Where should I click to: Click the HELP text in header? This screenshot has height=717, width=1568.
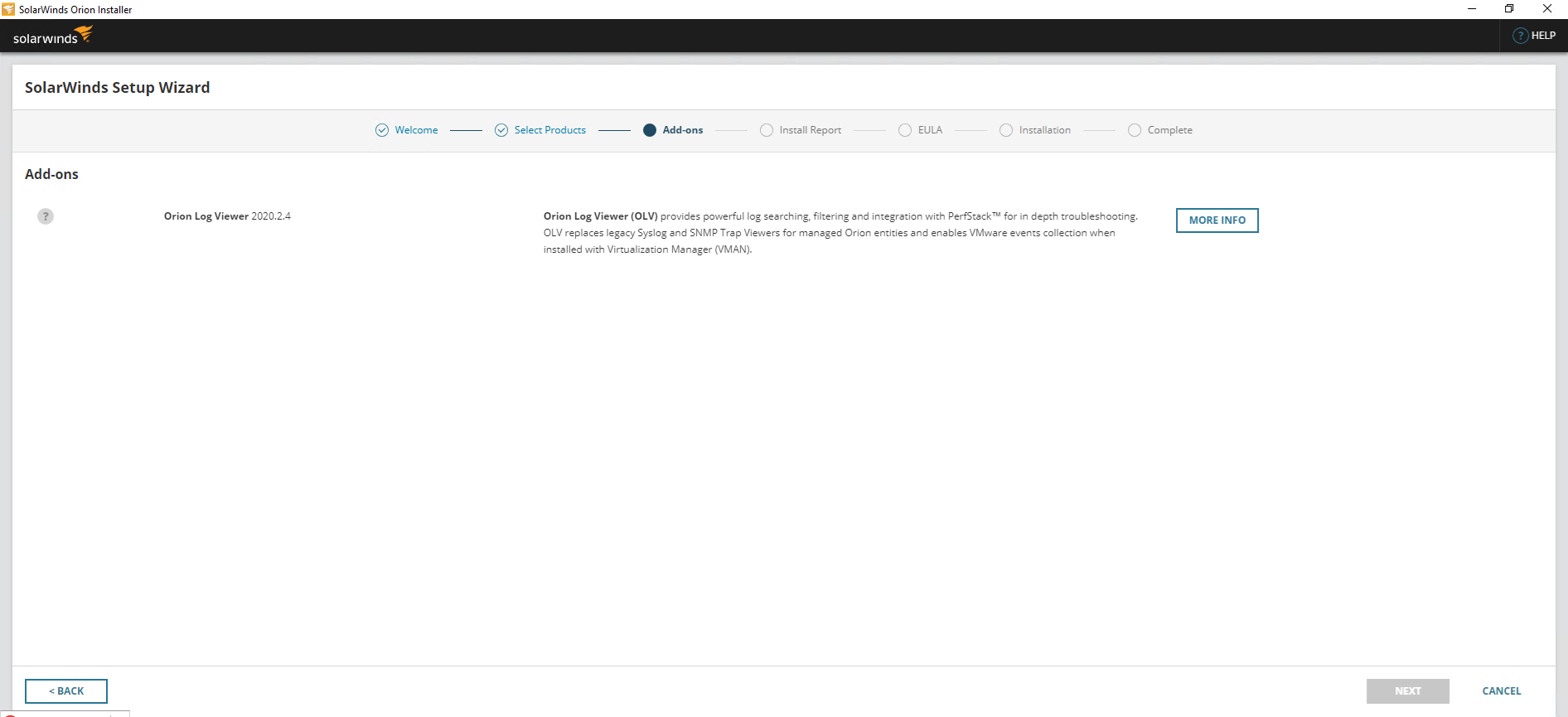pos(1543,36)
